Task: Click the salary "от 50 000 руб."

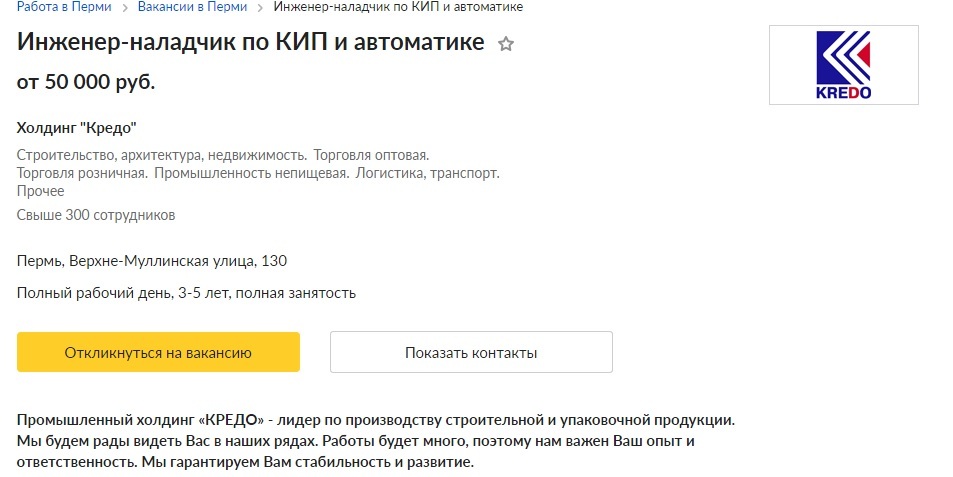Action: pos(86,82)
